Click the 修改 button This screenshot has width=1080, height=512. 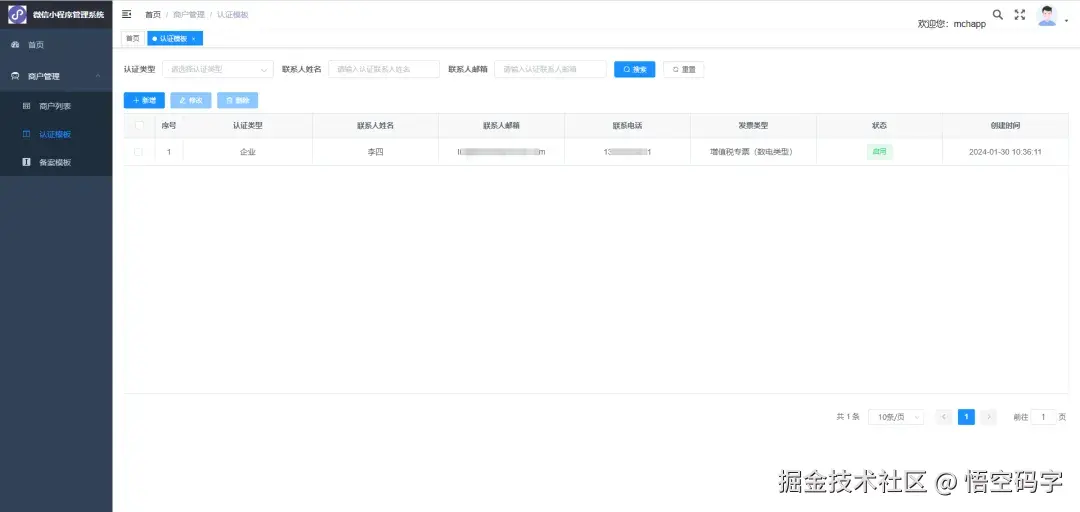tap(191, 101)
